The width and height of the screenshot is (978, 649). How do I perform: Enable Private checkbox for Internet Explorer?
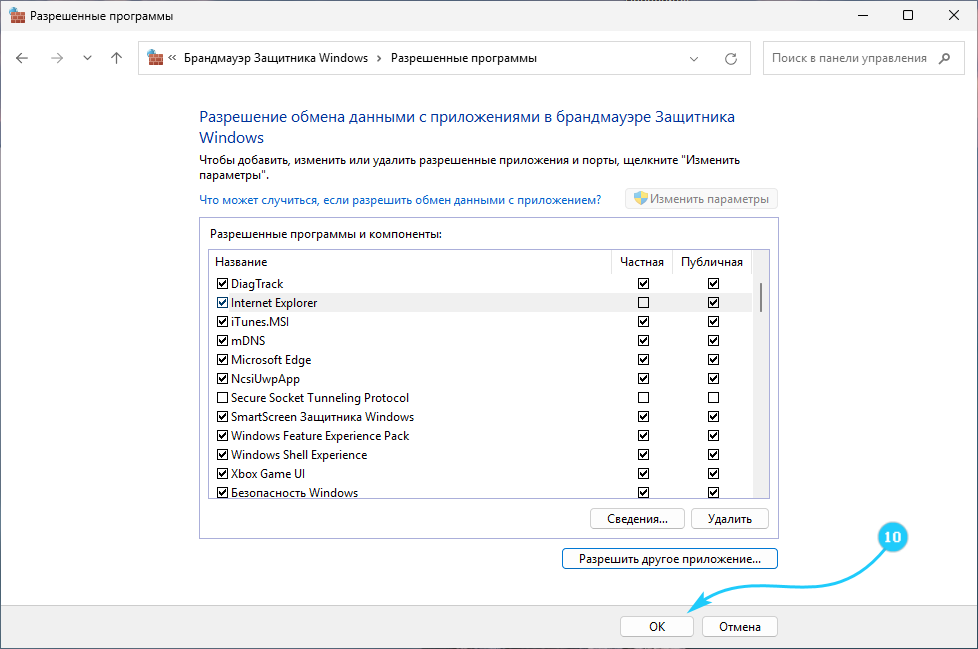coord(643,302)
